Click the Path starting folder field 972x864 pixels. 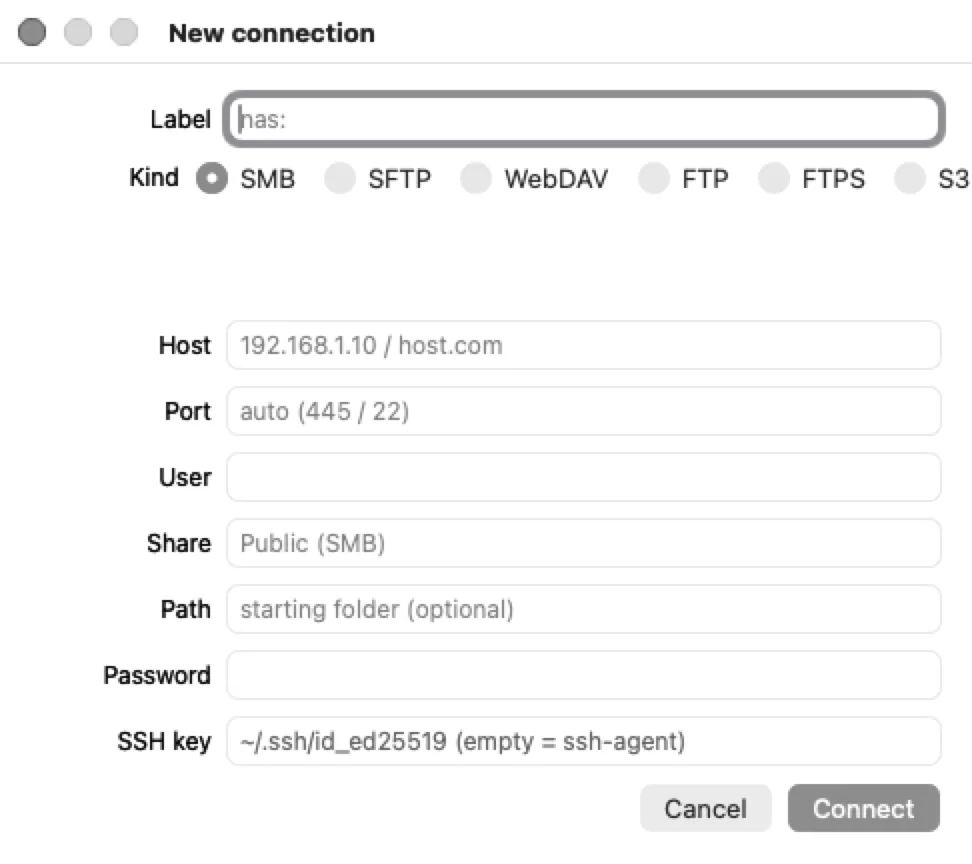pos(583,609)
